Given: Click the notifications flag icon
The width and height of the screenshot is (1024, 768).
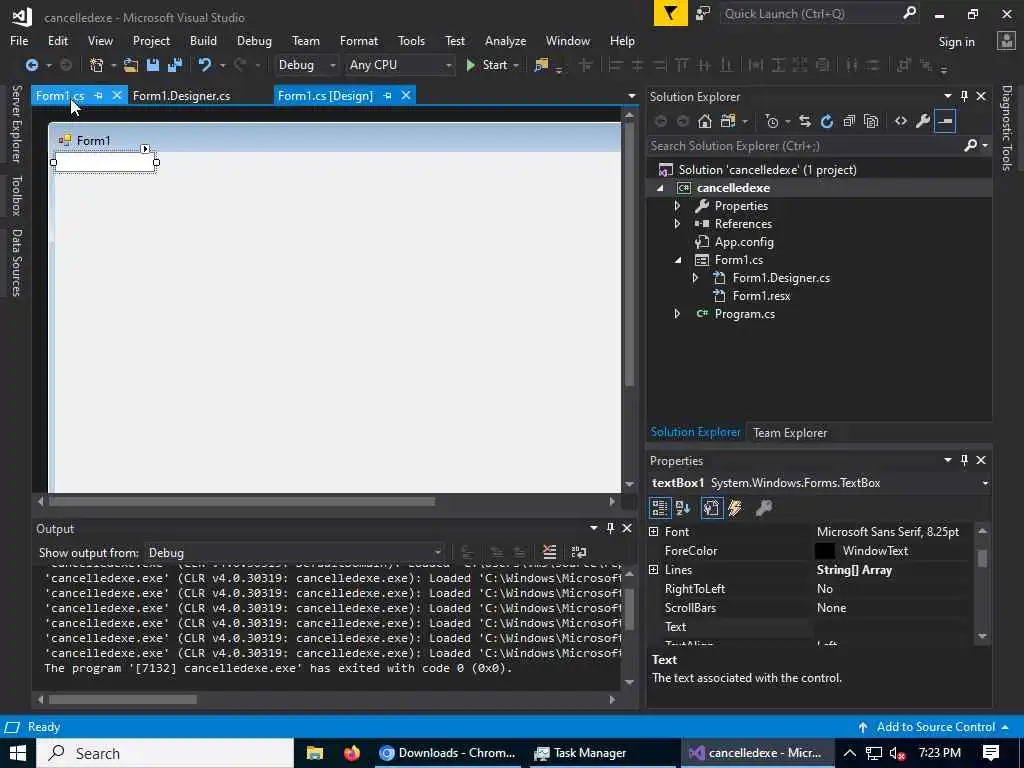Looking at the screenshot, I should point(671,13).
